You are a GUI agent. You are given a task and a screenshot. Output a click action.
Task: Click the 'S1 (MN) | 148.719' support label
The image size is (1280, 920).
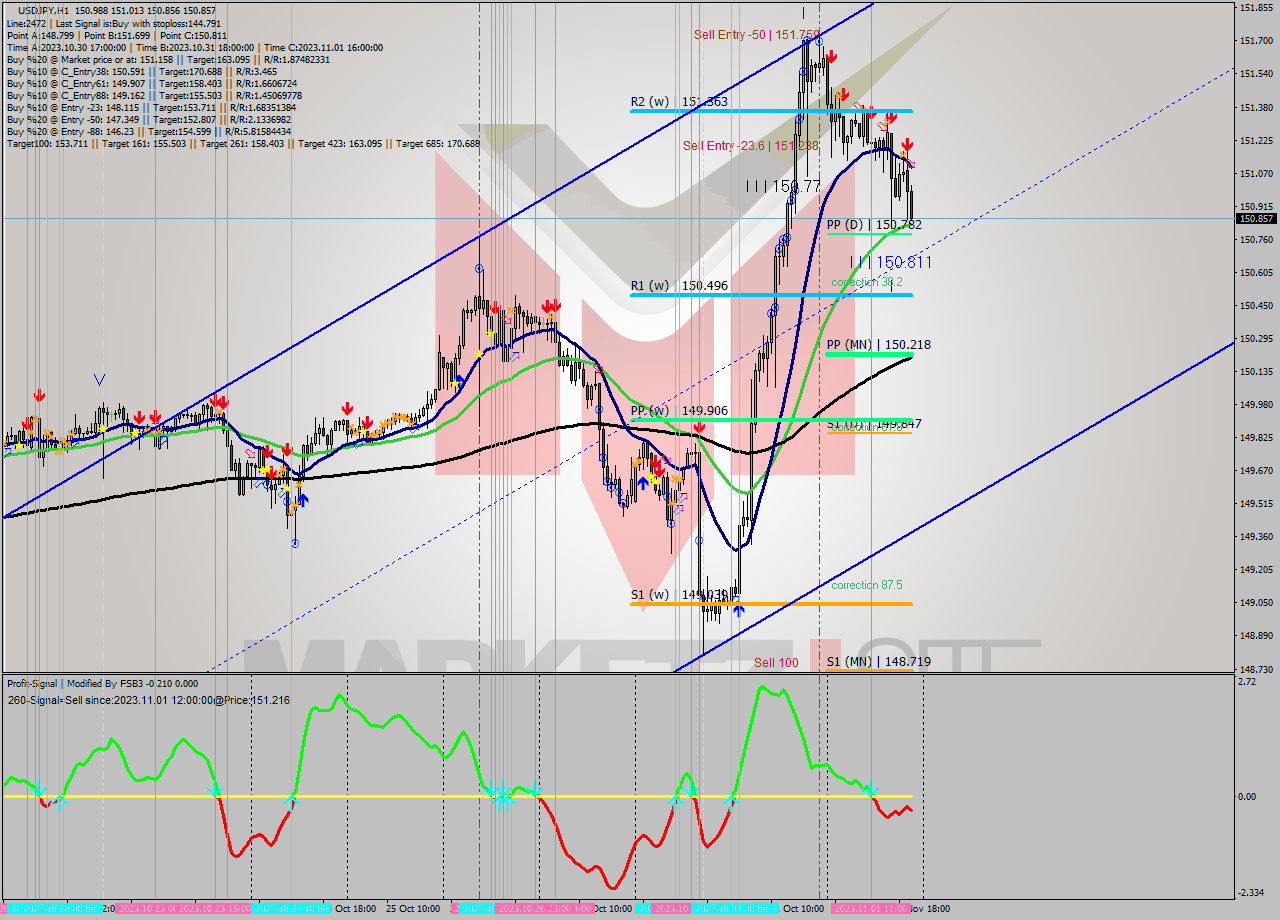tap(880, 662)
